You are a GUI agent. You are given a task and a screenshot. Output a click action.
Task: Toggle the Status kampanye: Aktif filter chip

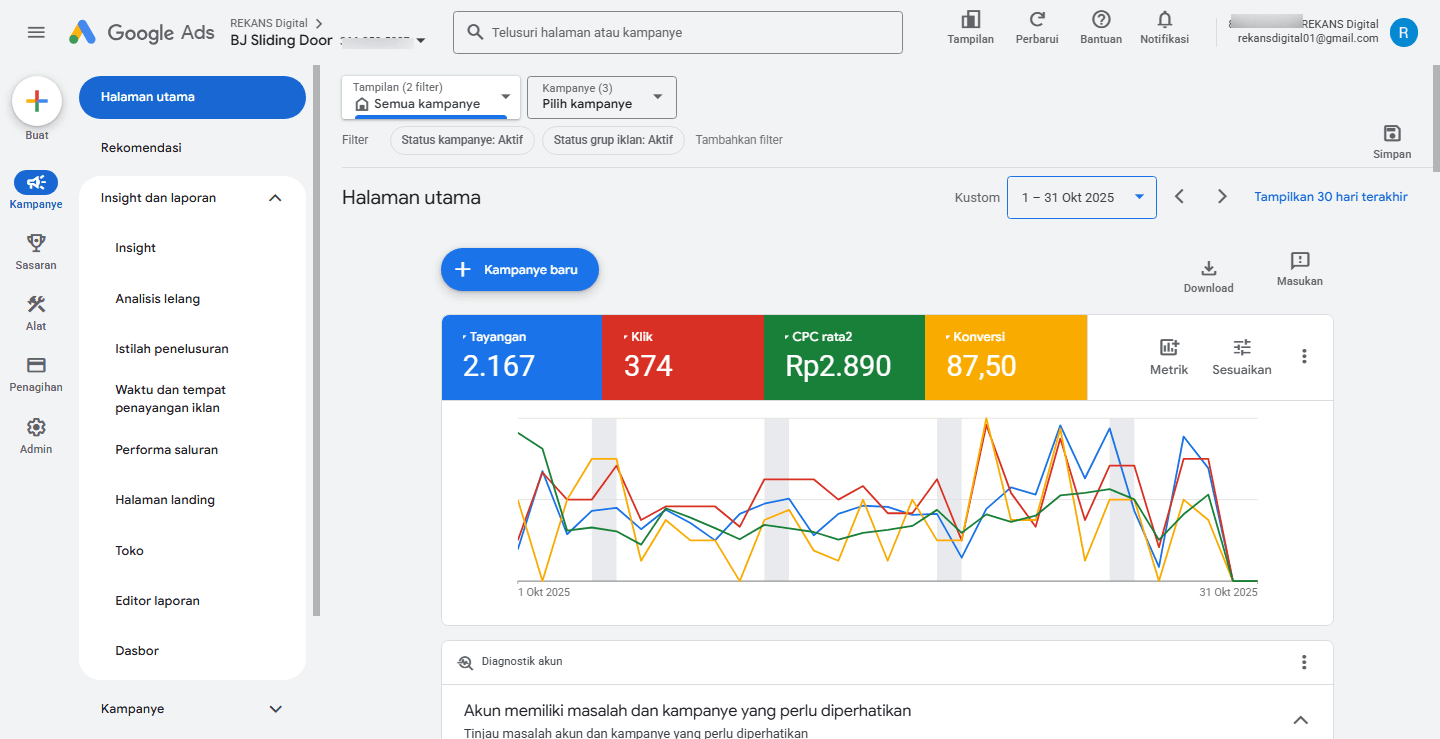[x=462, y=140]
